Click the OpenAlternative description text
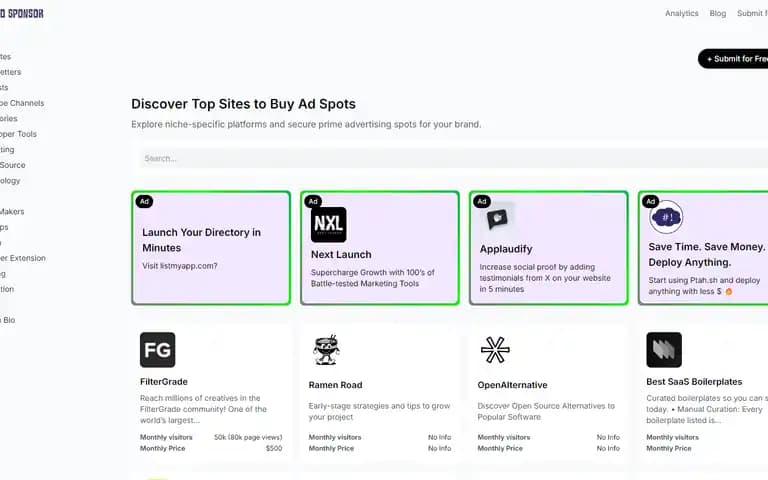768x480 pixels. click(x=546, y=411)
